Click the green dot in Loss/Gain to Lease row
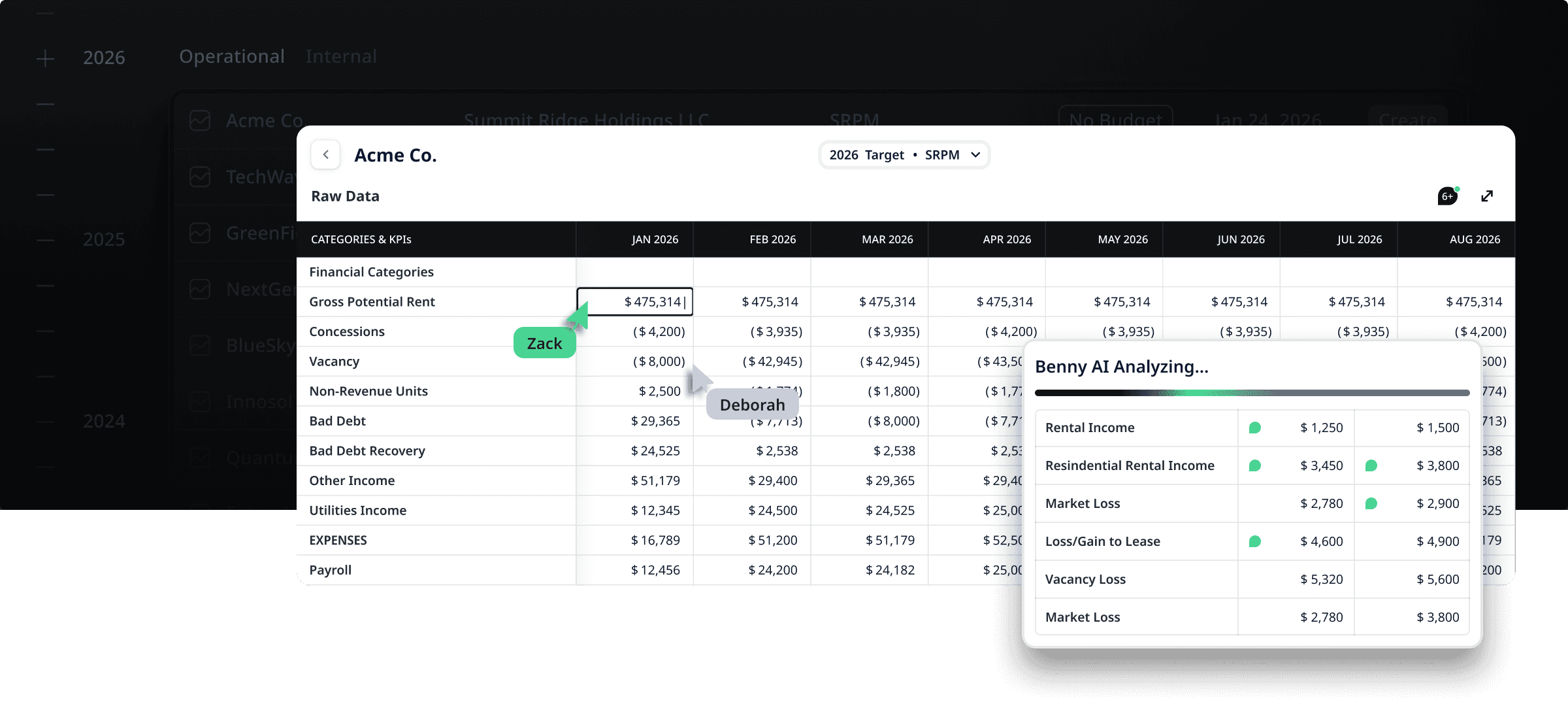 1254,541
